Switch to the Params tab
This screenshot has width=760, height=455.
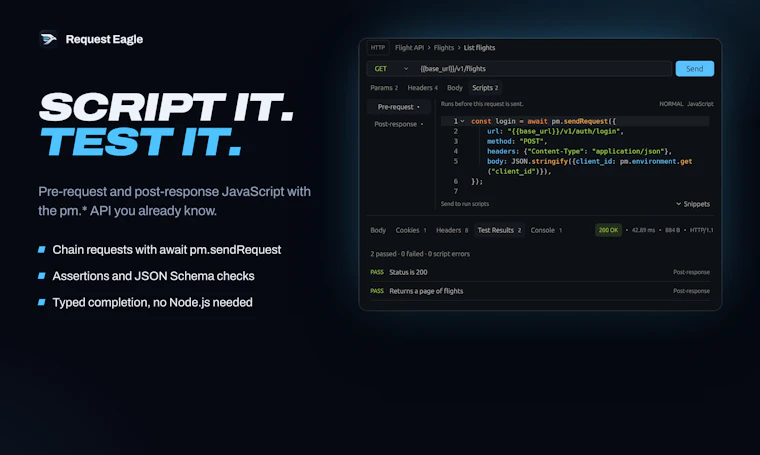(x=384, y=88)
